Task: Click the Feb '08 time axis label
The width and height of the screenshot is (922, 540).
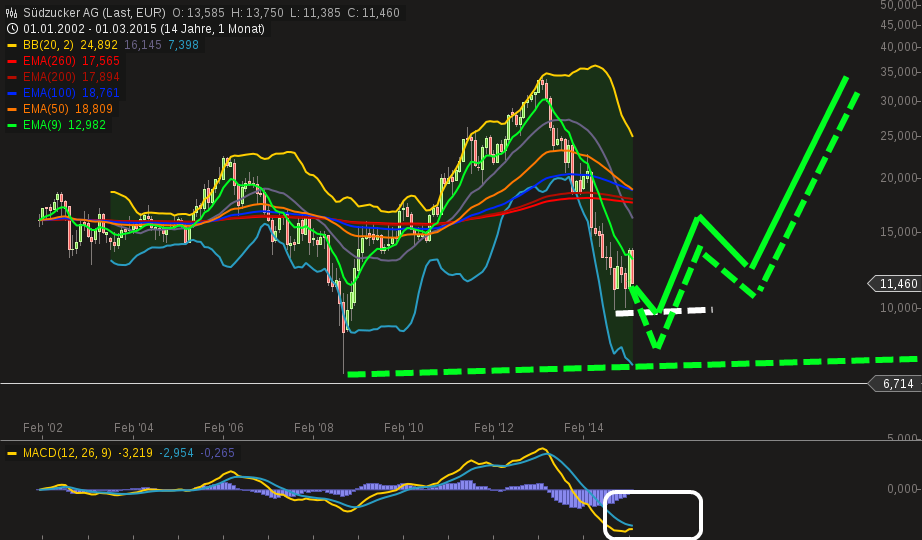Action: (313, 428)
